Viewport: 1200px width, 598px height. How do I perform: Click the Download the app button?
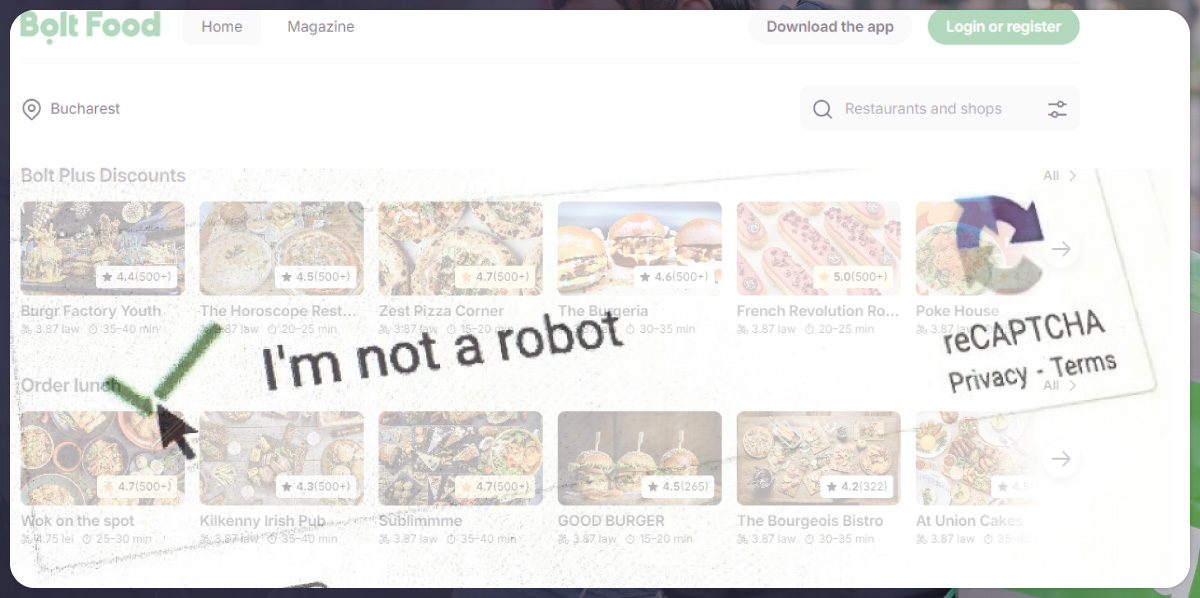tap(830, 27)
